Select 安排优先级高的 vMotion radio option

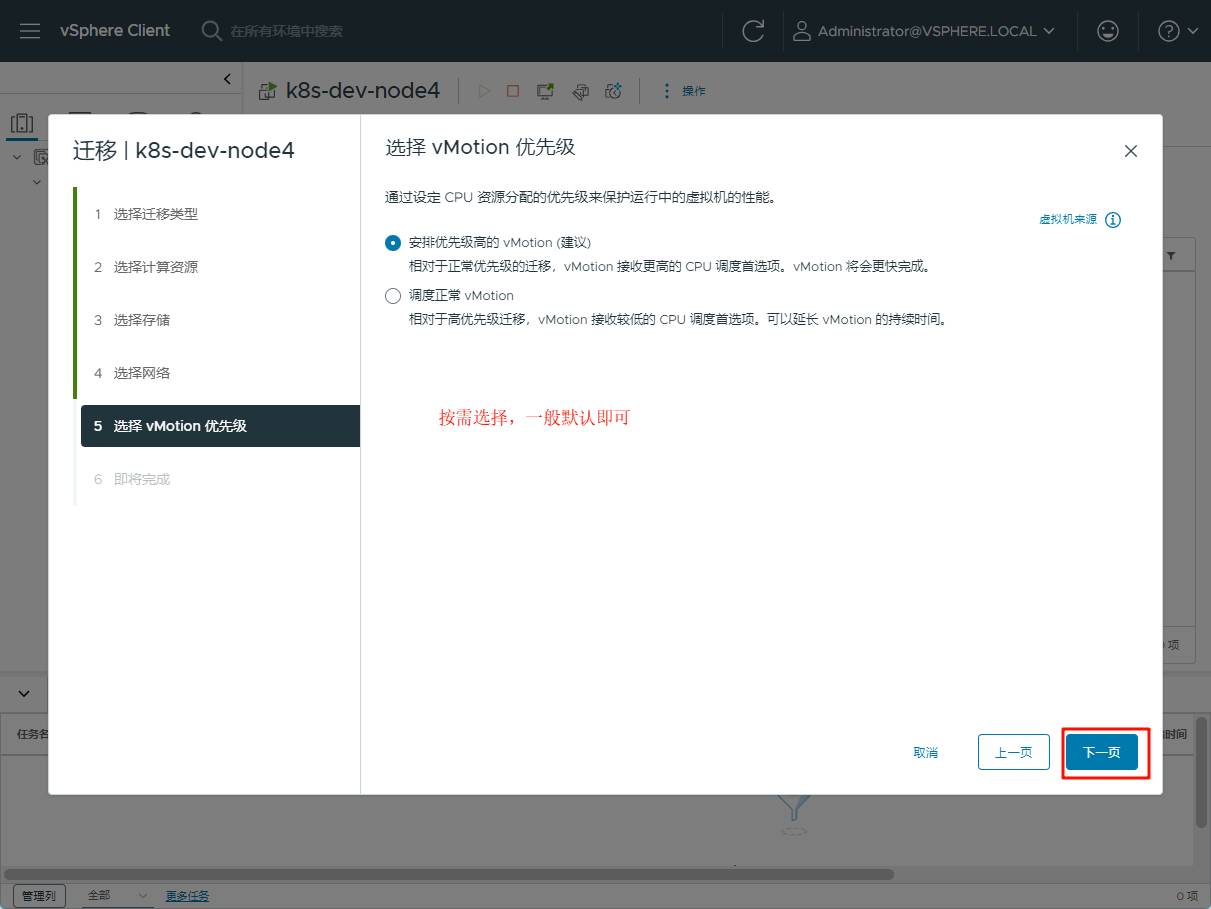click(393, 243)
